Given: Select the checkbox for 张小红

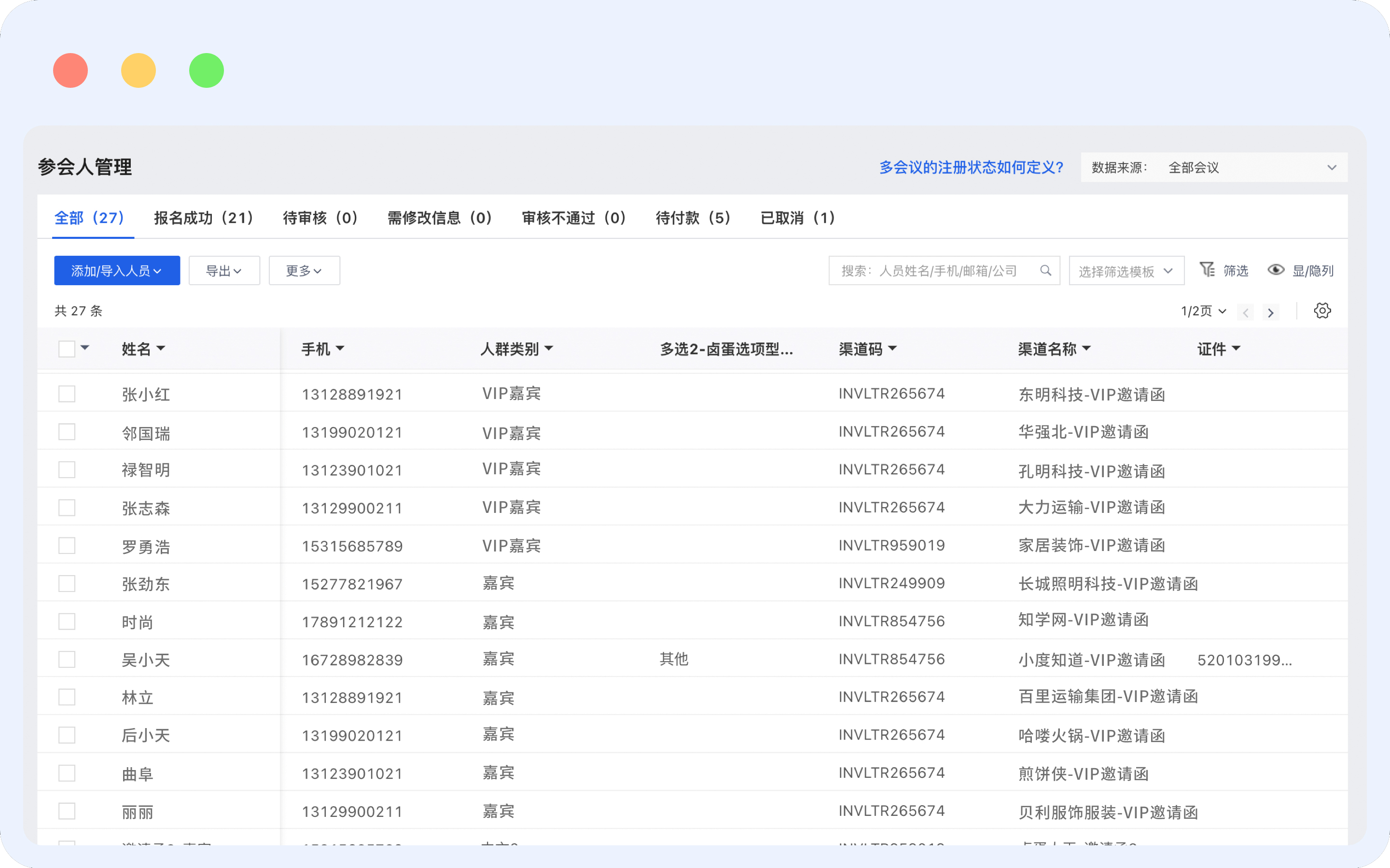Looking at the screenshot, I should tap(67, 394).
